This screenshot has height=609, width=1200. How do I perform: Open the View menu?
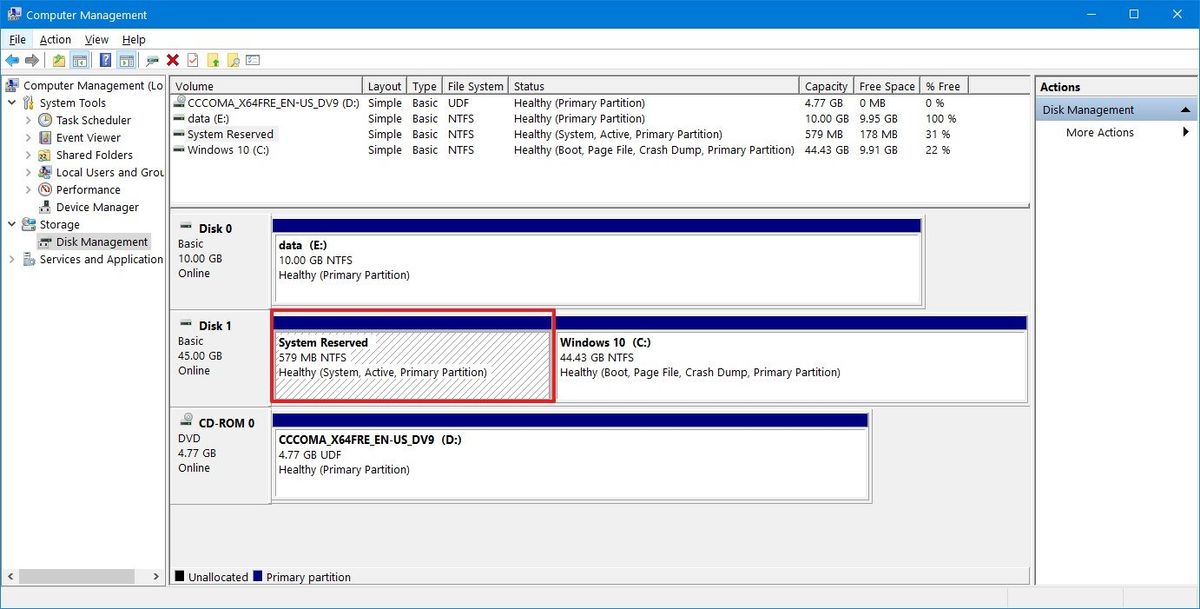pyautogui.click(x=96, y=39)
